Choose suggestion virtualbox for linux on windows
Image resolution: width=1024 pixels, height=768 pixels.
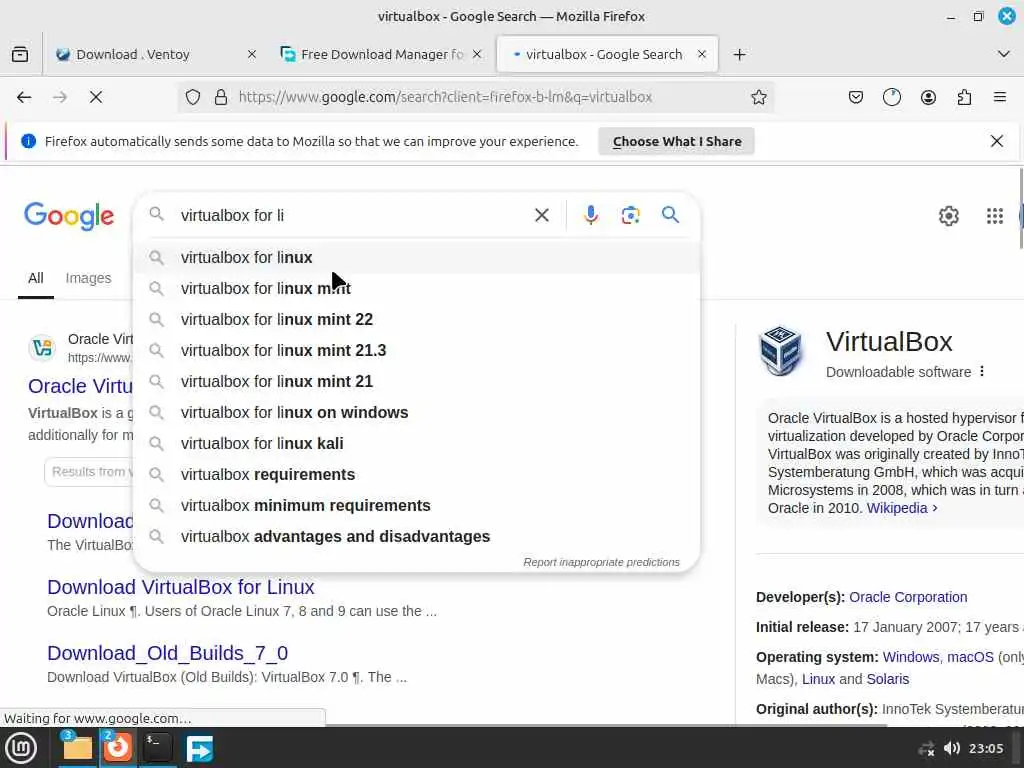417,413
